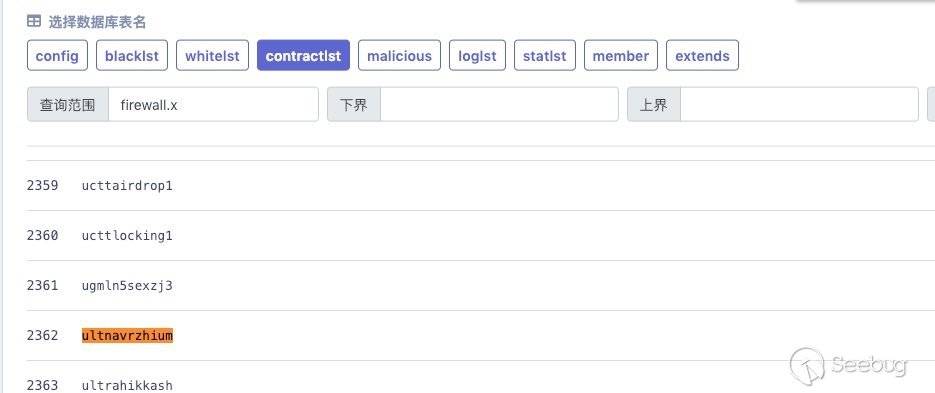
Task: Select row 2359 ucttairdrop1
Action: tap(481, 185)
